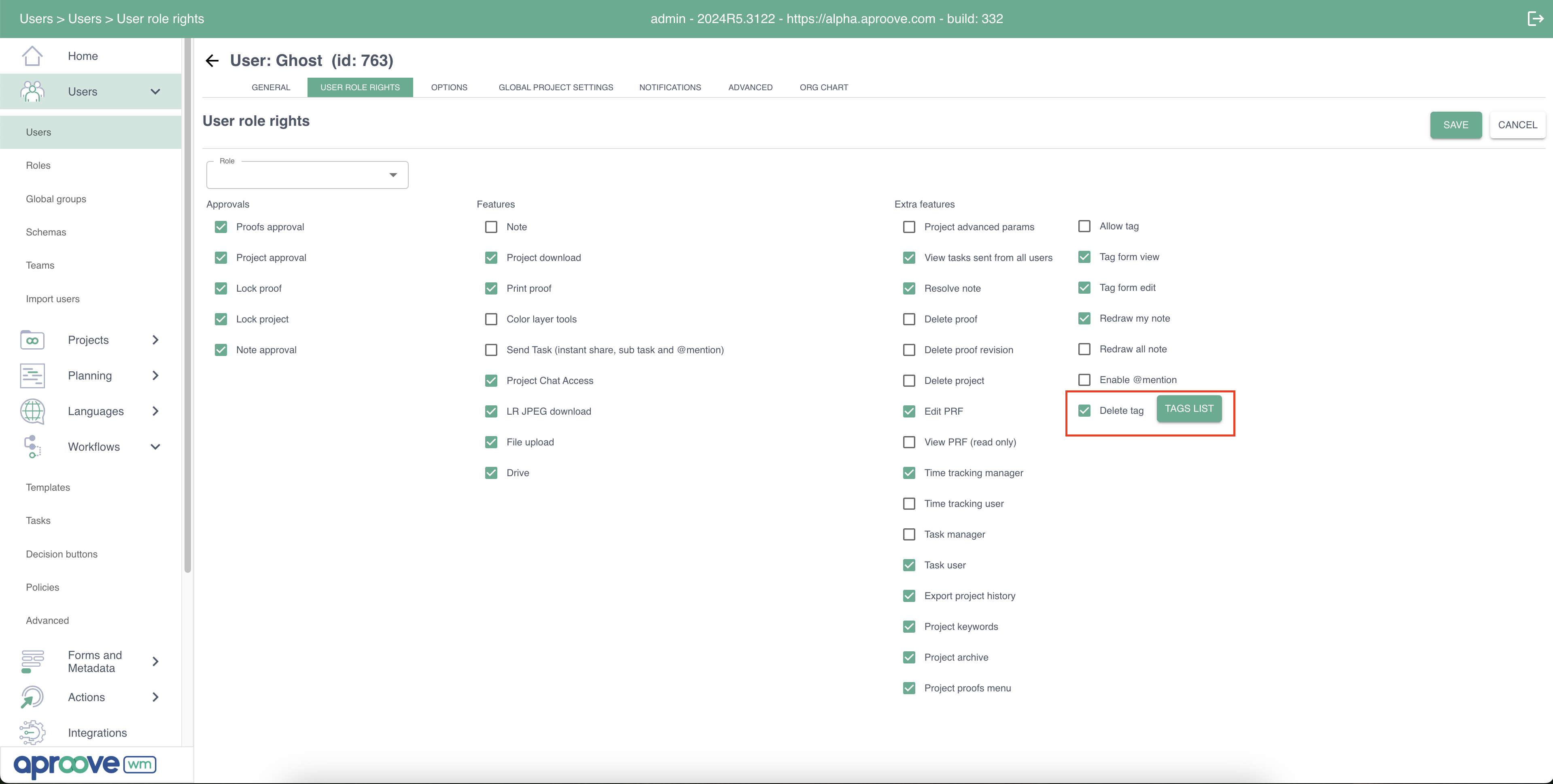Open Decision buttons under Workflows
The height and width of the screenshot is (784, 1553).
tap(62, 554)
